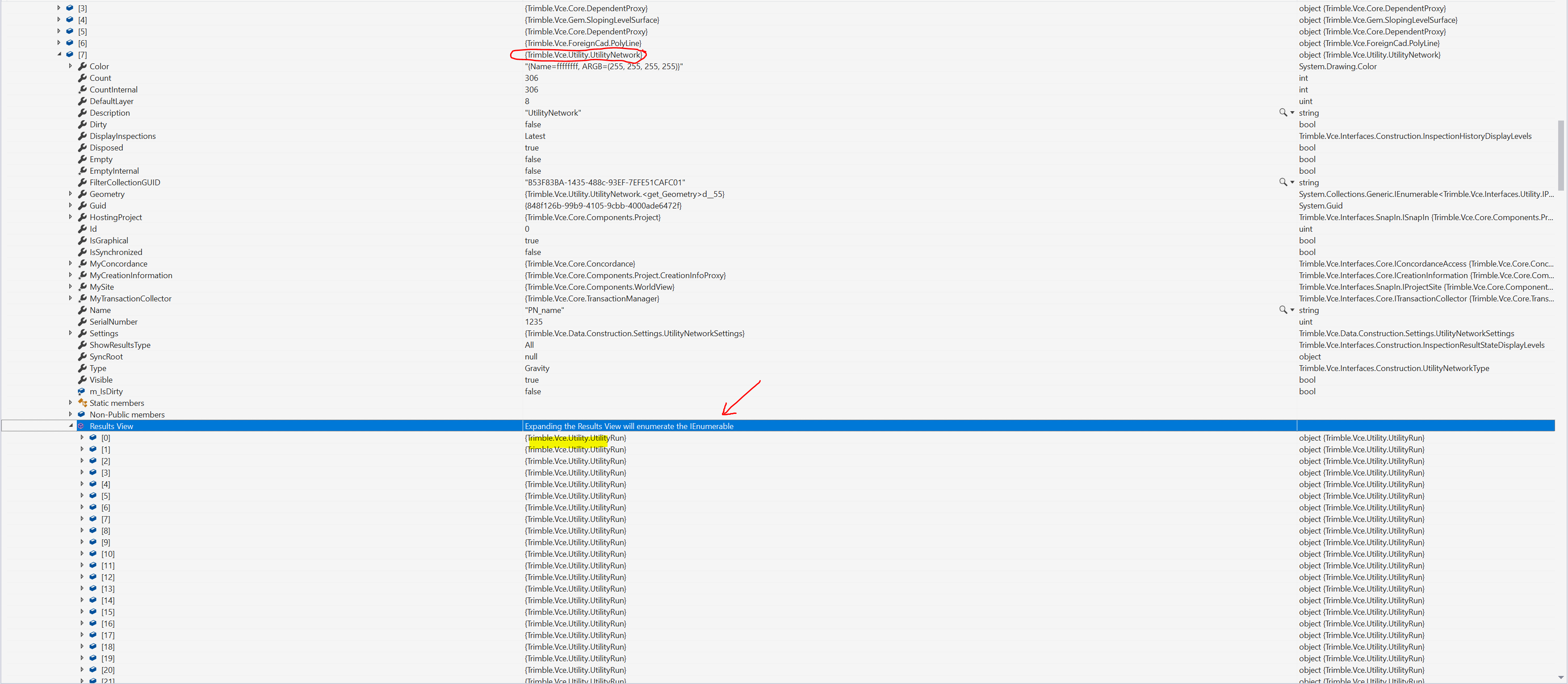
Task: Open visualizer dropdown arrow on Name row
Action: pos(1292,310)
